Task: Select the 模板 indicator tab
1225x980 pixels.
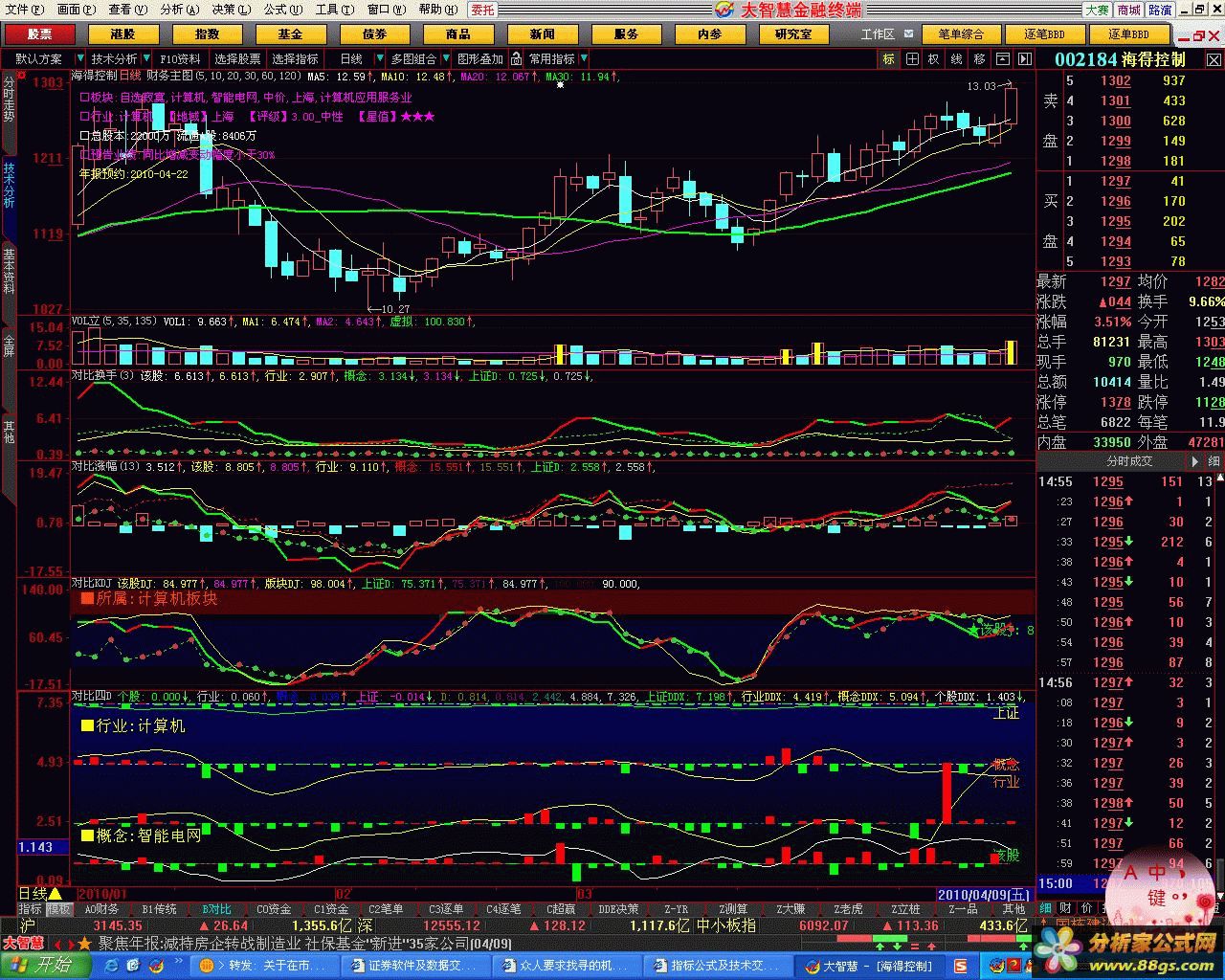Action: pyautogui.click(x=59, y=909)
